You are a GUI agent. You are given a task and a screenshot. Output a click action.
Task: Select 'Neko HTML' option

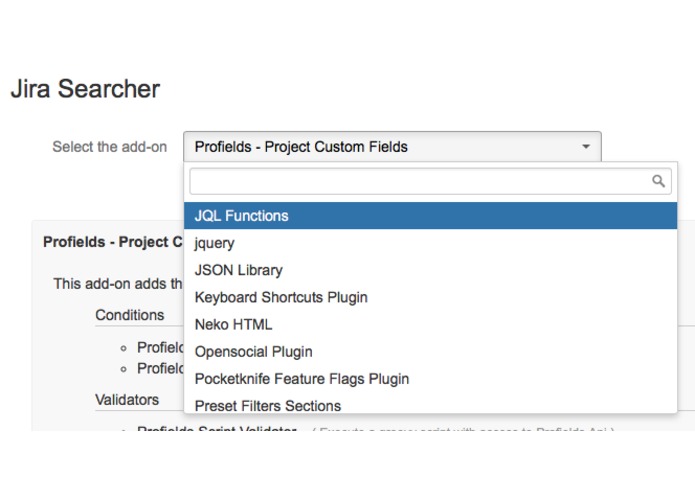pos(430,324)
